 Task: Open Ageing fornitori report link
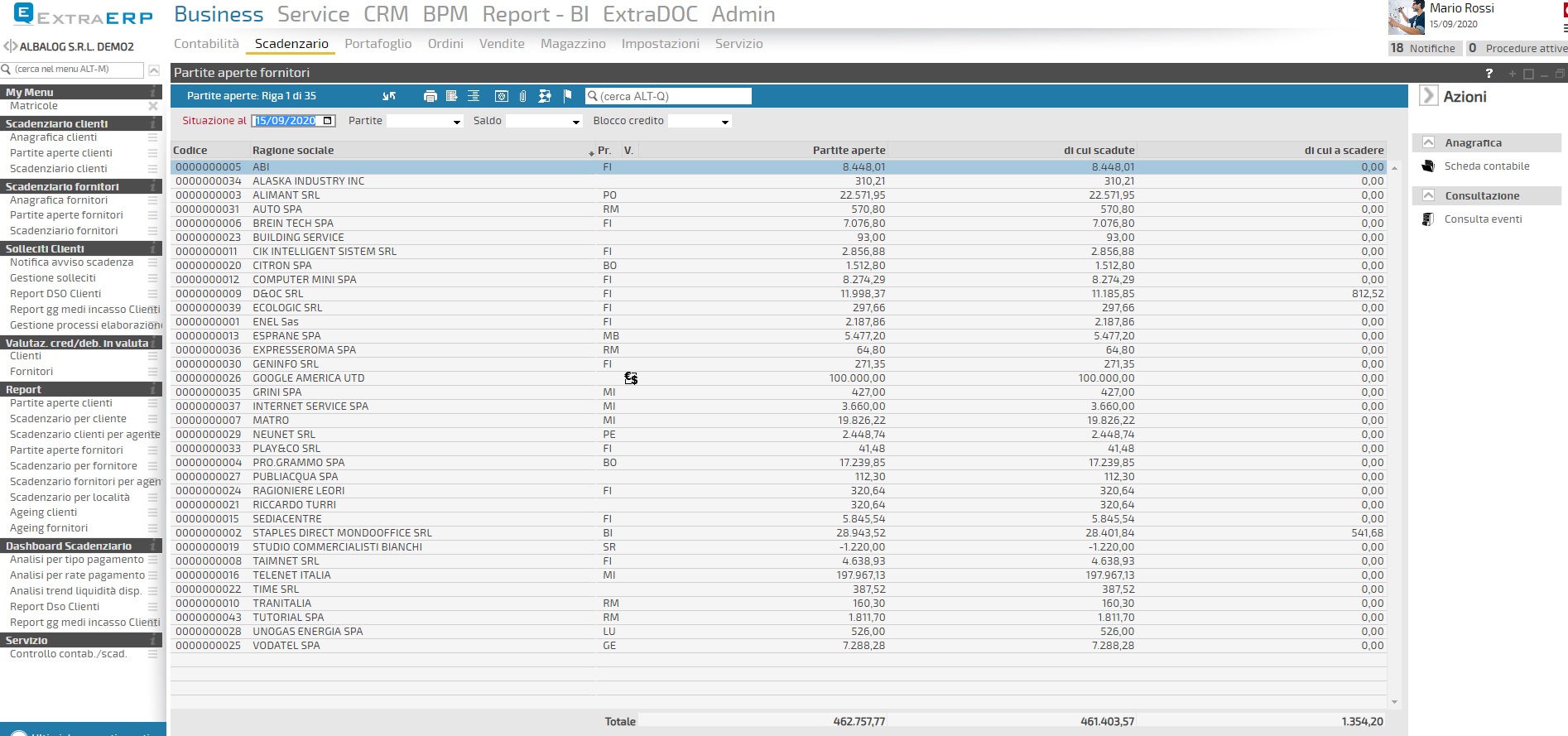coord(49,528)
